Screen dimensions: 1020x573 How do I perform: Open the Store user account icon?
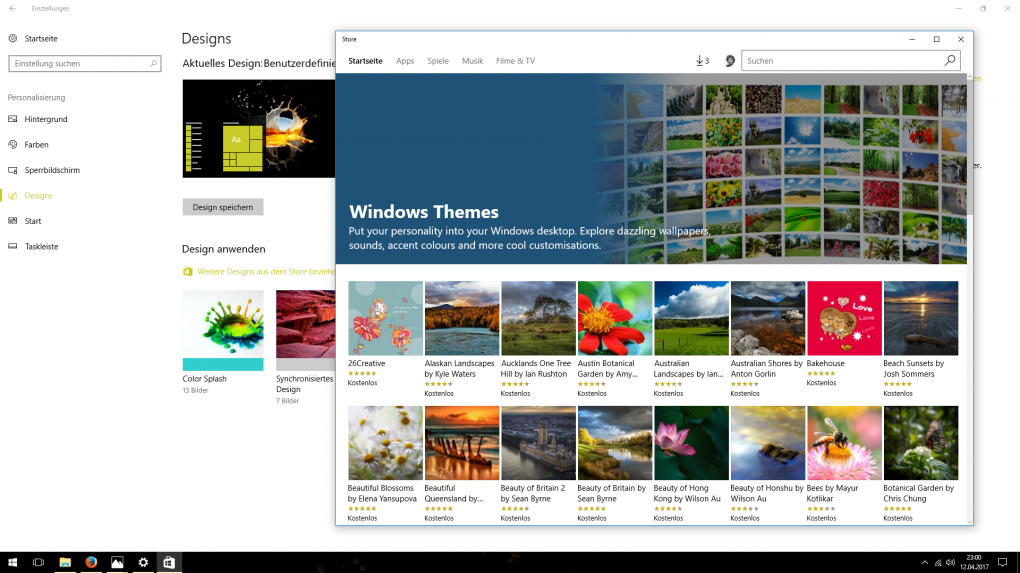730,60
